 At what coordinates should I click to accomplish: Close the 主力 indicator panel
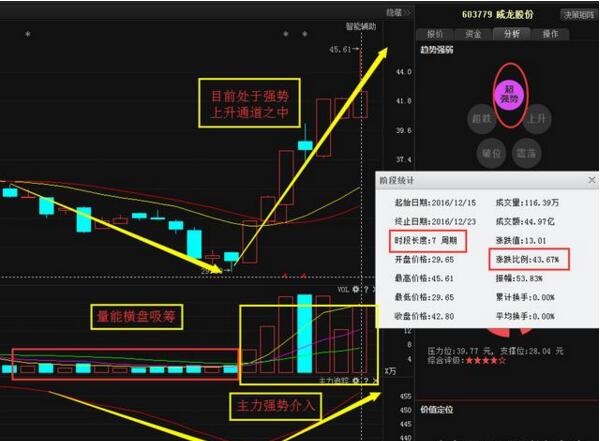click(375, 381)
